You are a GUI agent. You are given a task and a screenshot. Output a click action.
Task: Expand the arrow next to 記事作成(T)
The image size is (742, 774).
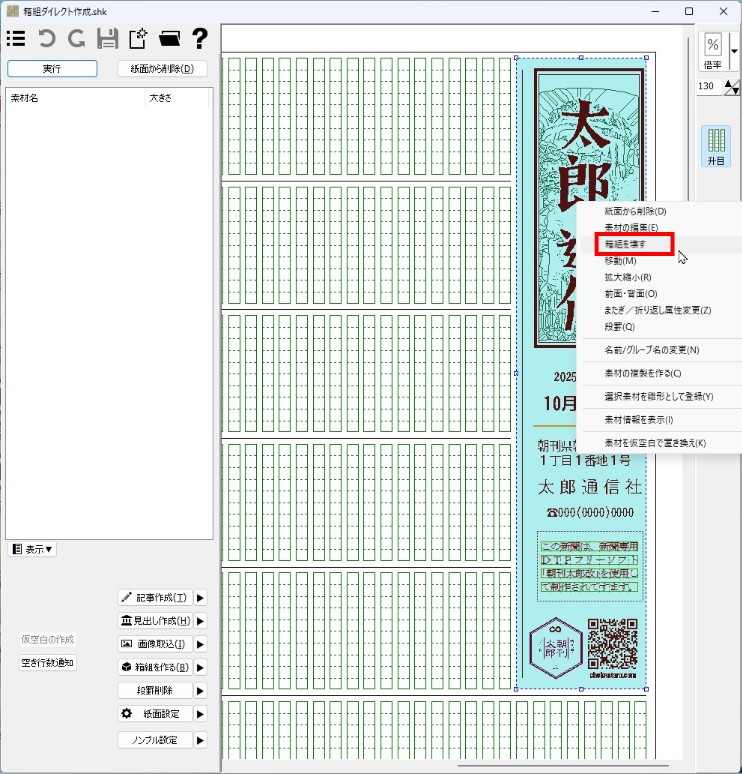[200, 598]
